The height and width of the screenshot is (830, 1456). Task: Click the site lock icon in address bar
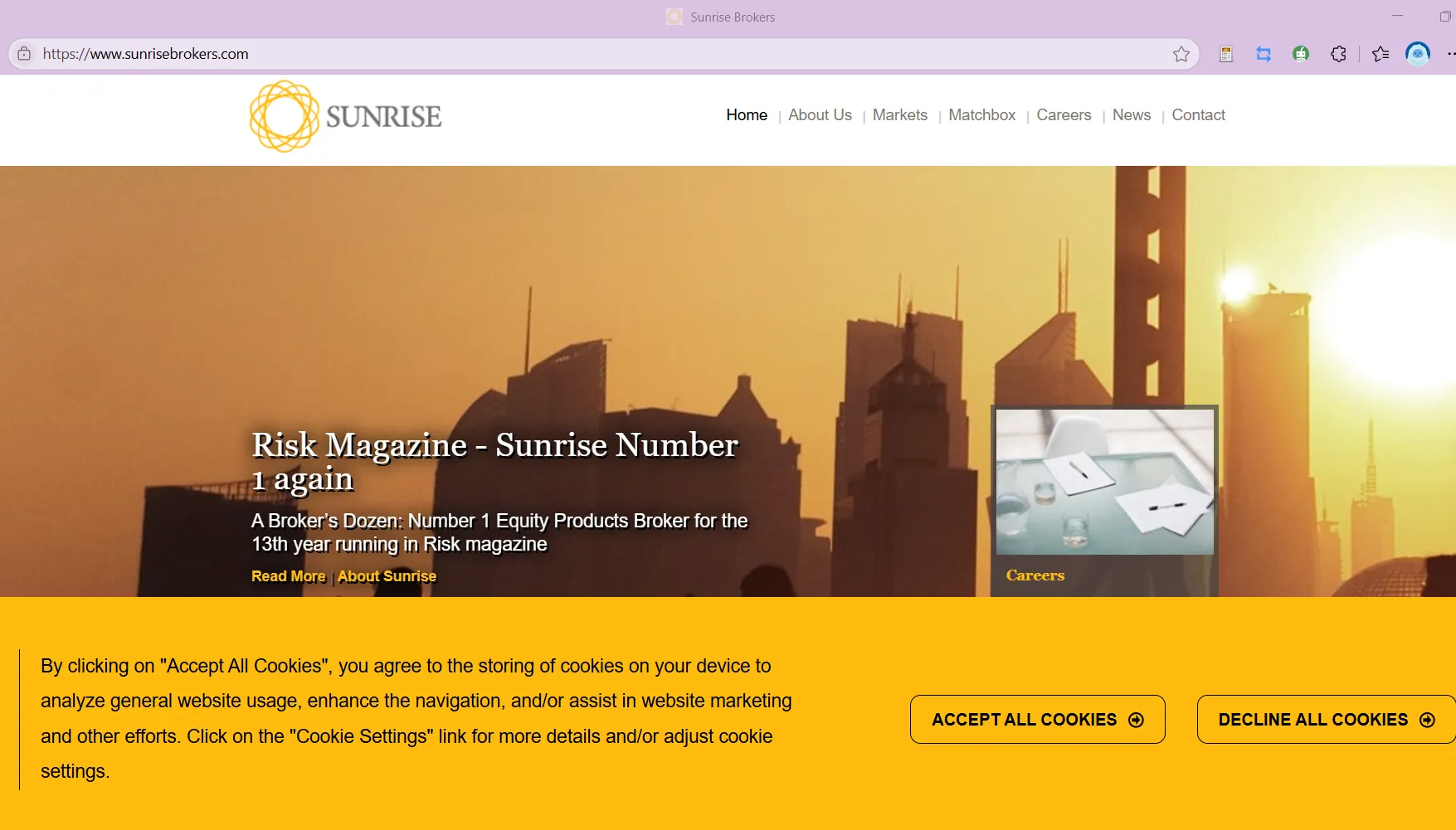(x=24, y=54)
